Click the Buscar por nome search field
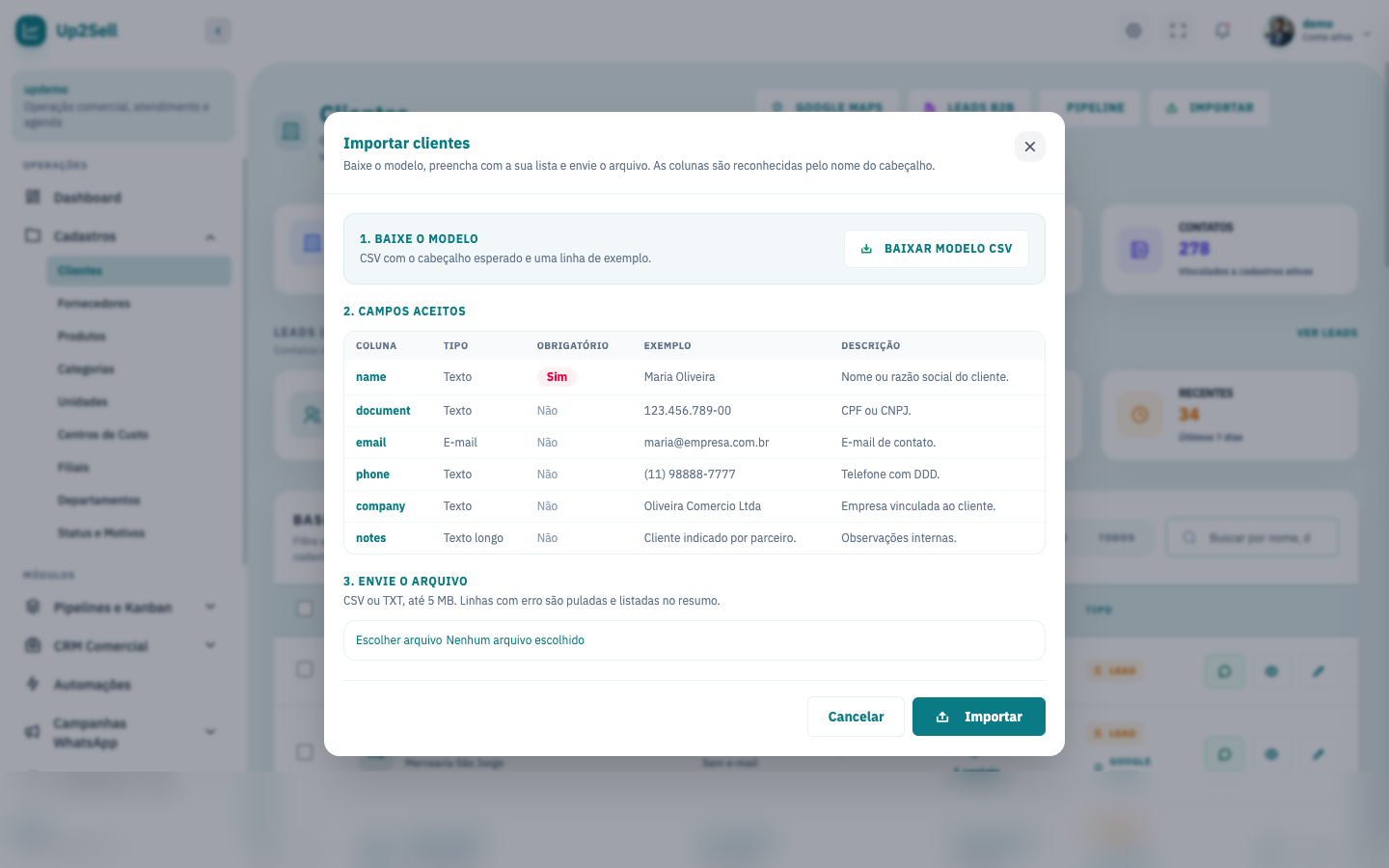Viewport: 1389px width, 868px height. [x=1253, y=537]
